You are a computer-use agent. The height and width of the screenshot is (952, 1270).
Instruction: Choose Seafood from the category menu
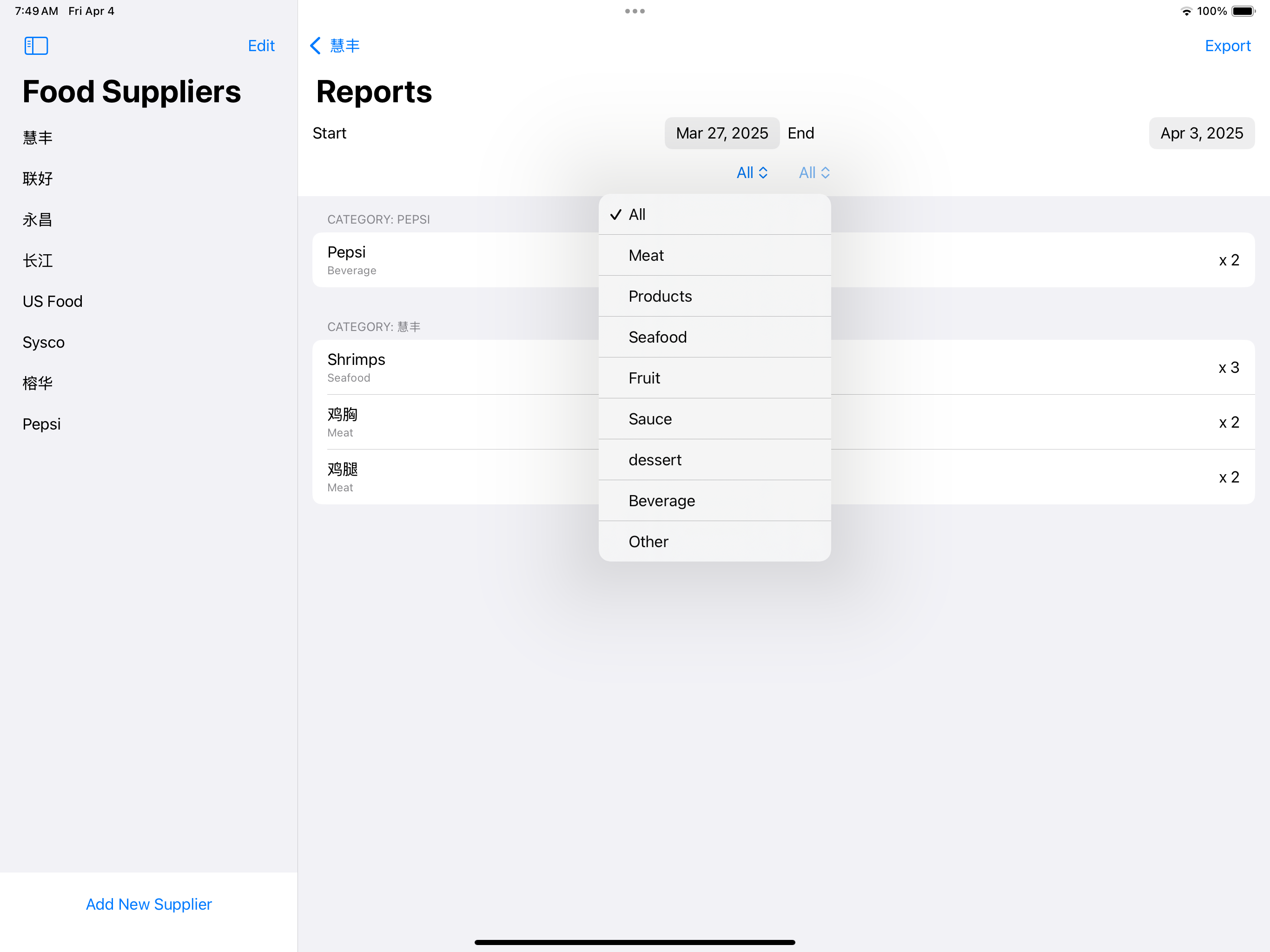[715, 337]
